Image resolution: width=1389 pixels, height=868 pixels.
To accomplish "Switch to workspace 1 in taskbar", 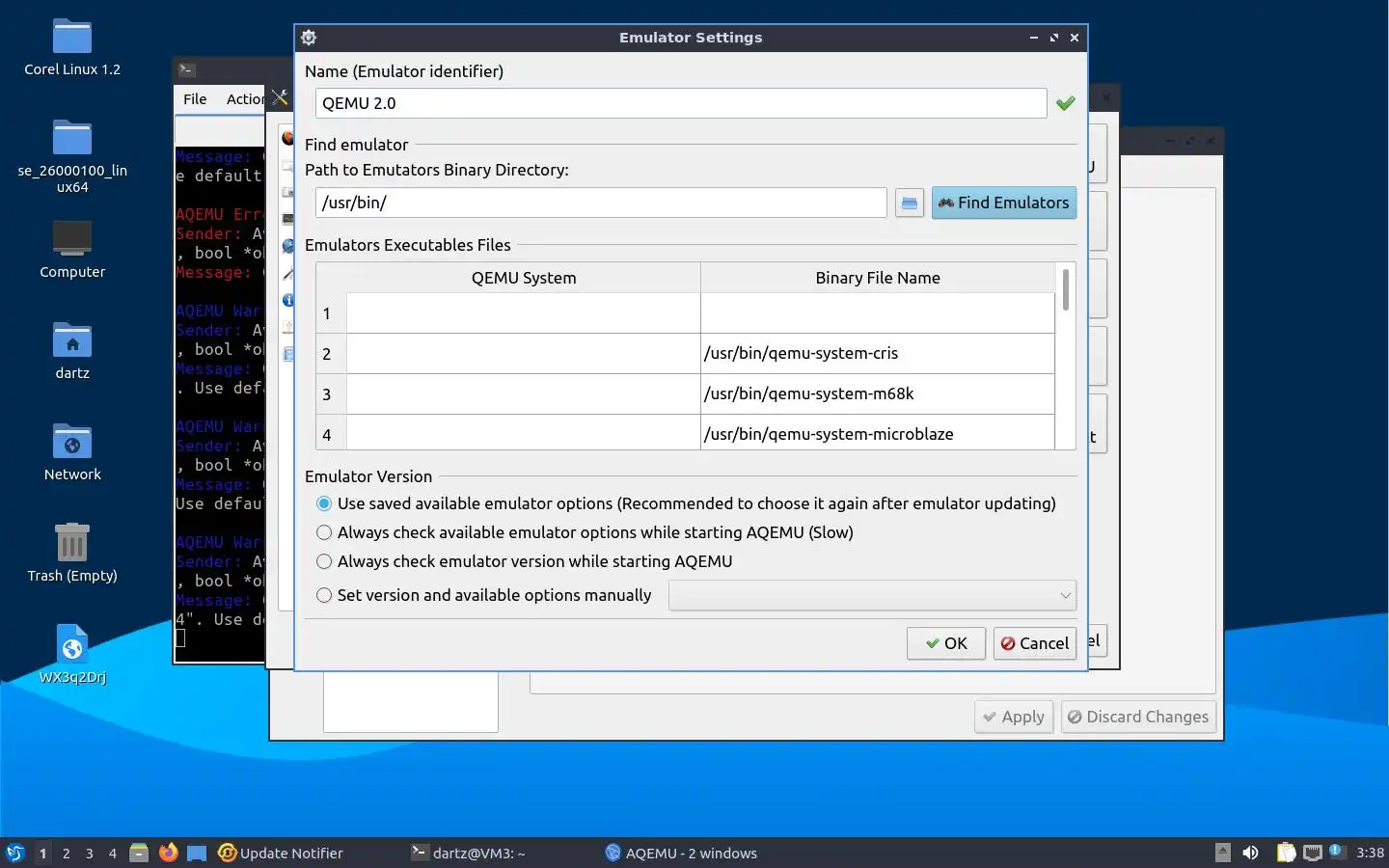I will (42, 854).
